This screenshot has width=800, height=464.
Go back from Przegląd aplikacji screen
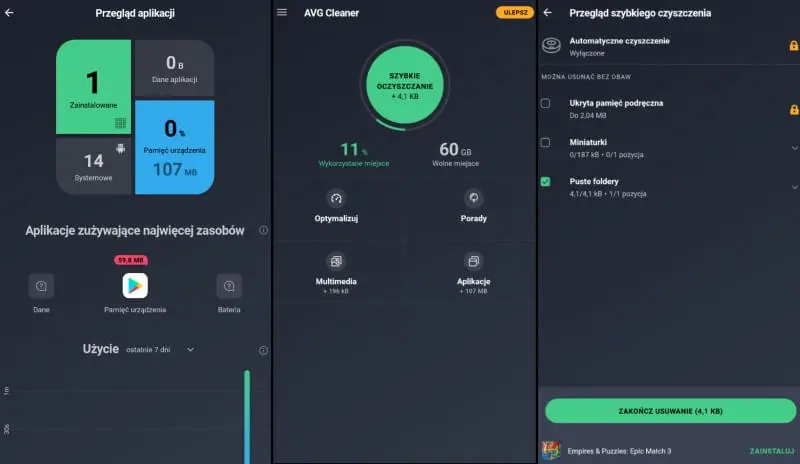(x=9, y=13)
